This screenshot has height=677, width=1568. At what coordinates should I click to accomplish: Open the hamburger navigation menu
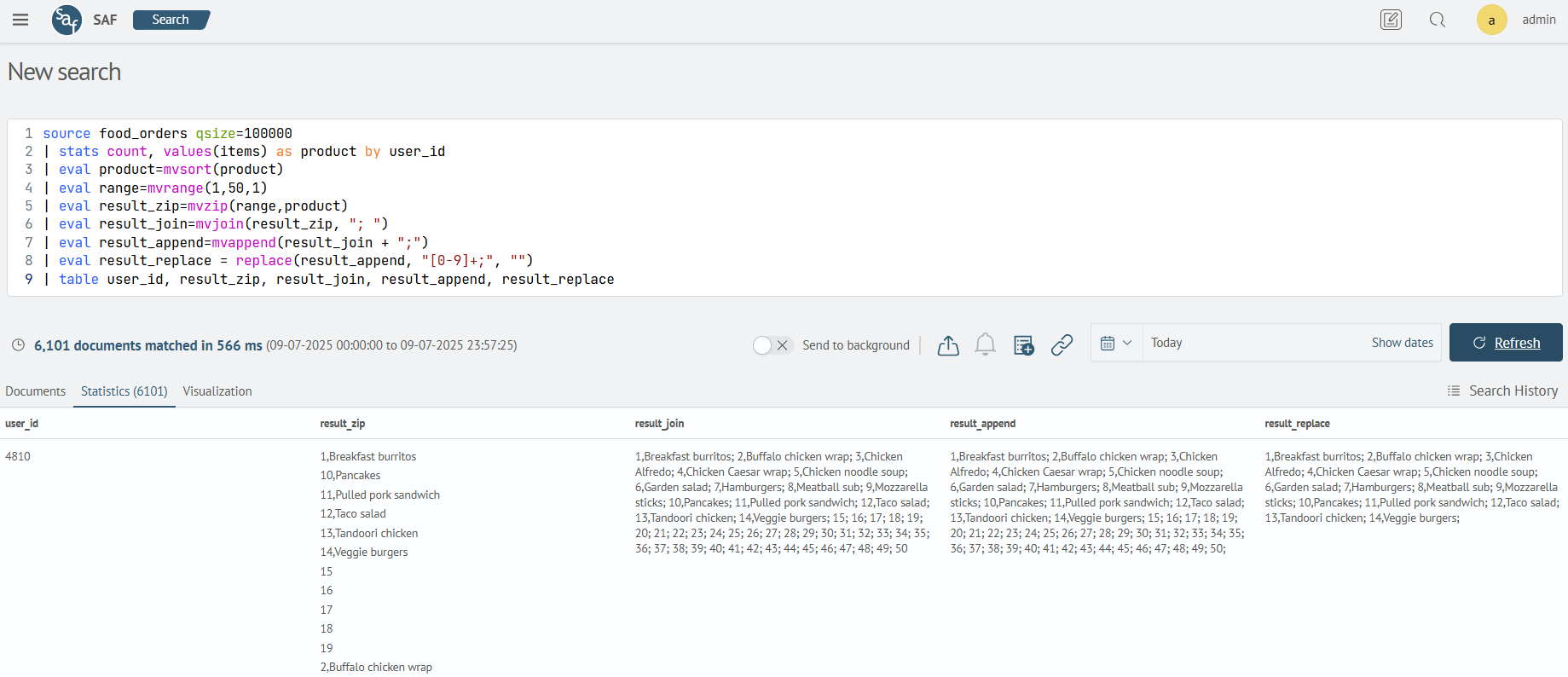click(x=20, y=20)
